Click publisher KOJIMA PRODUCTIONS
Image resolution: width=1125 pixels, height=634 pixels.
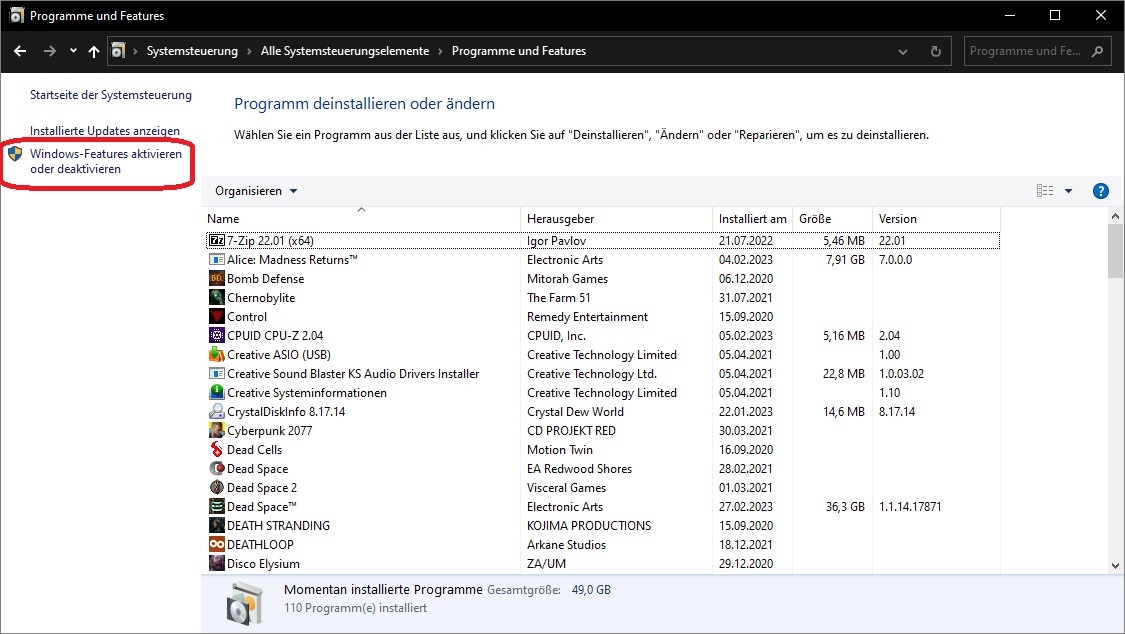(589, 526)
